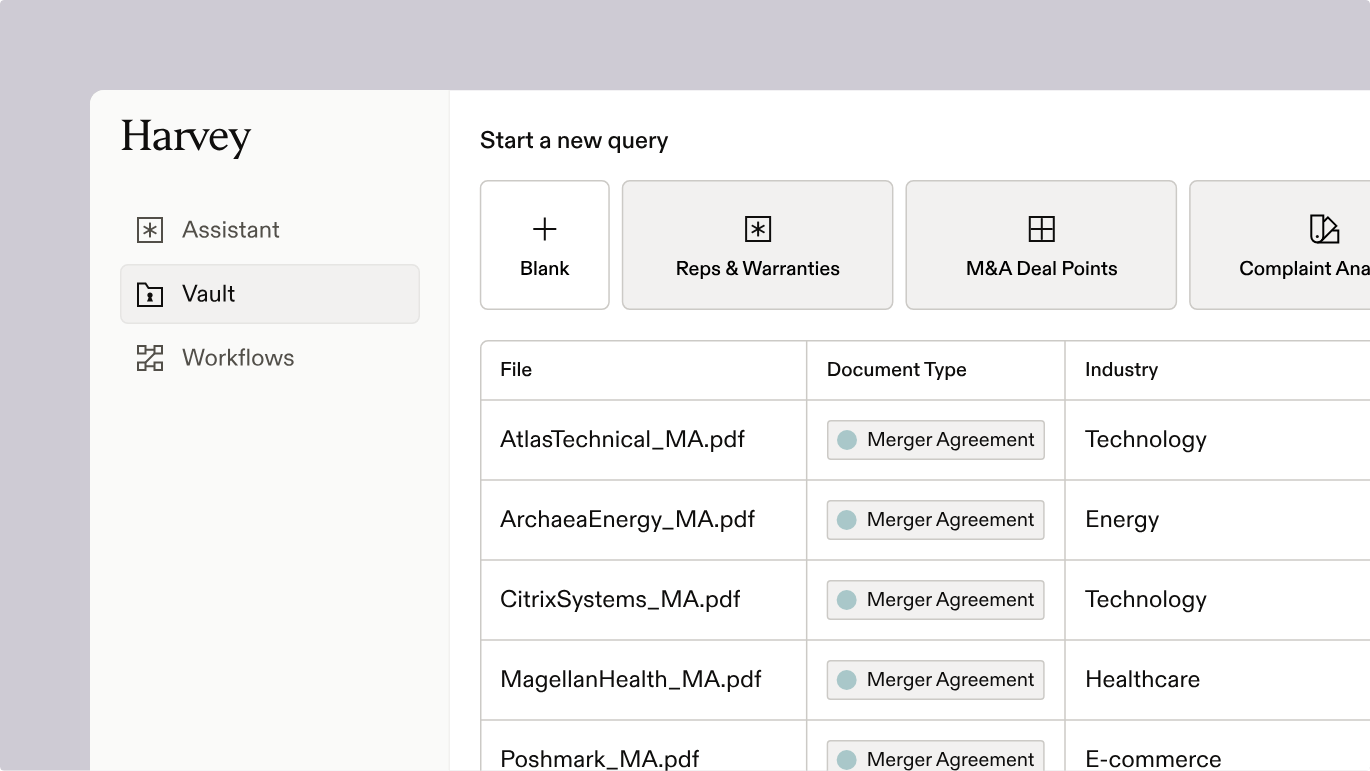Open ArchaeaEnergy_MA.pdf file
This screenshot has width=1370, height=771.
coord(628,519)
